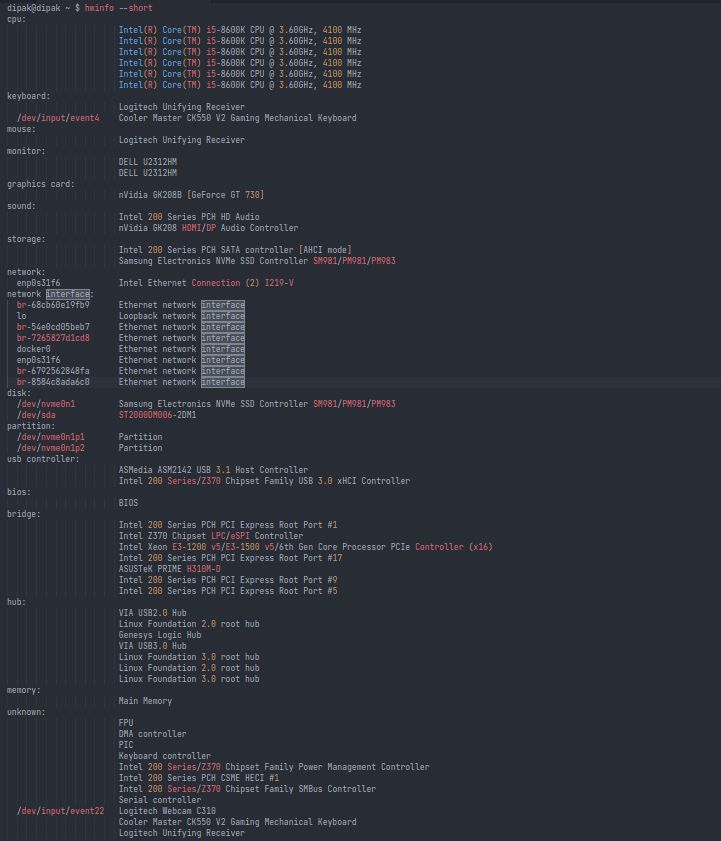Click 'Intel Ethernet Connection (2) I219-V' line
This screenshot has height=841, width=721.
(206, 283)
